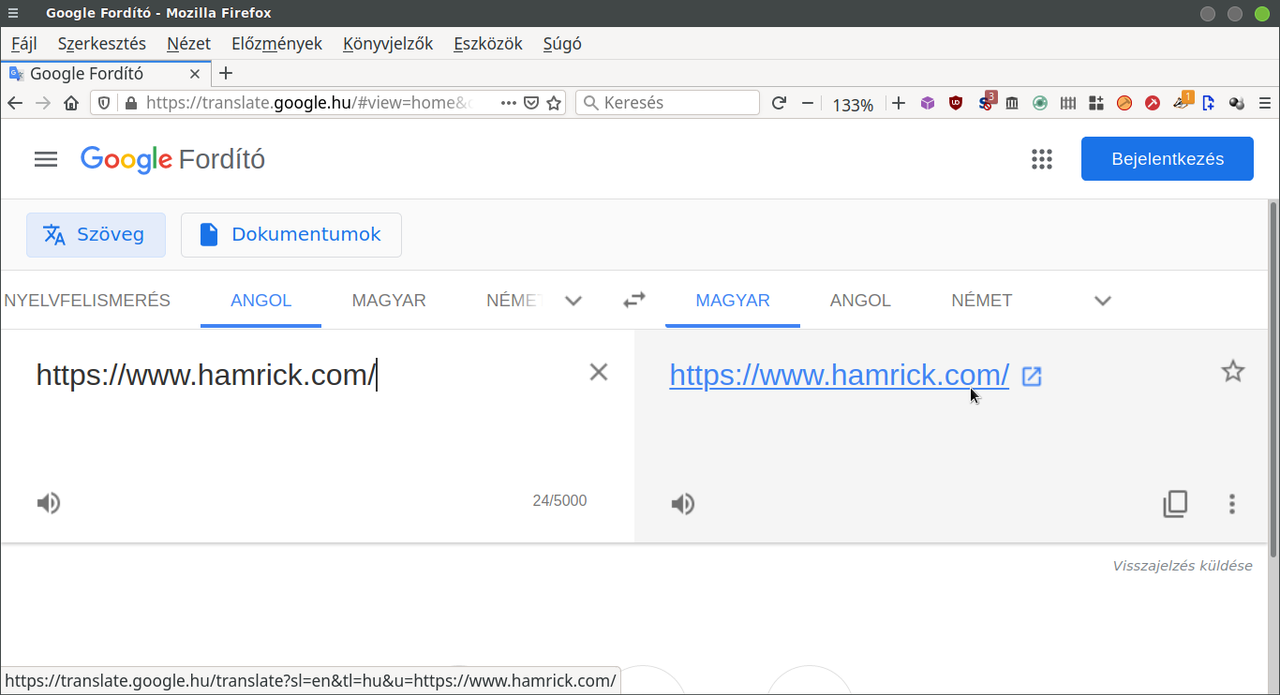The width and height of the screenshot is (1280, 695).
Task: Expand more source languages chevron
Action: pyautogui.click(x=573, y=300)
